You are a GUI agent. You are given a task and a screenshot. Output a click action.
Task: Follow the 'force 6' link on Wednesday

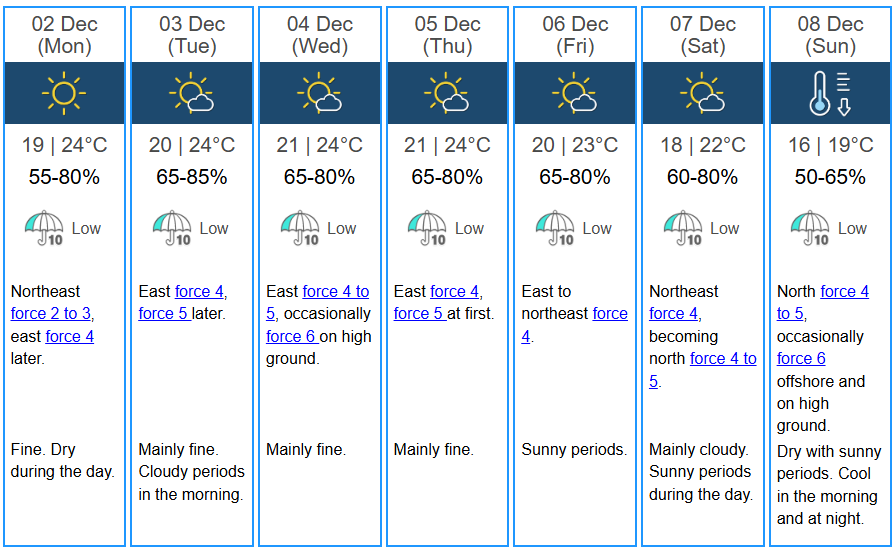[x=291, y=337]
